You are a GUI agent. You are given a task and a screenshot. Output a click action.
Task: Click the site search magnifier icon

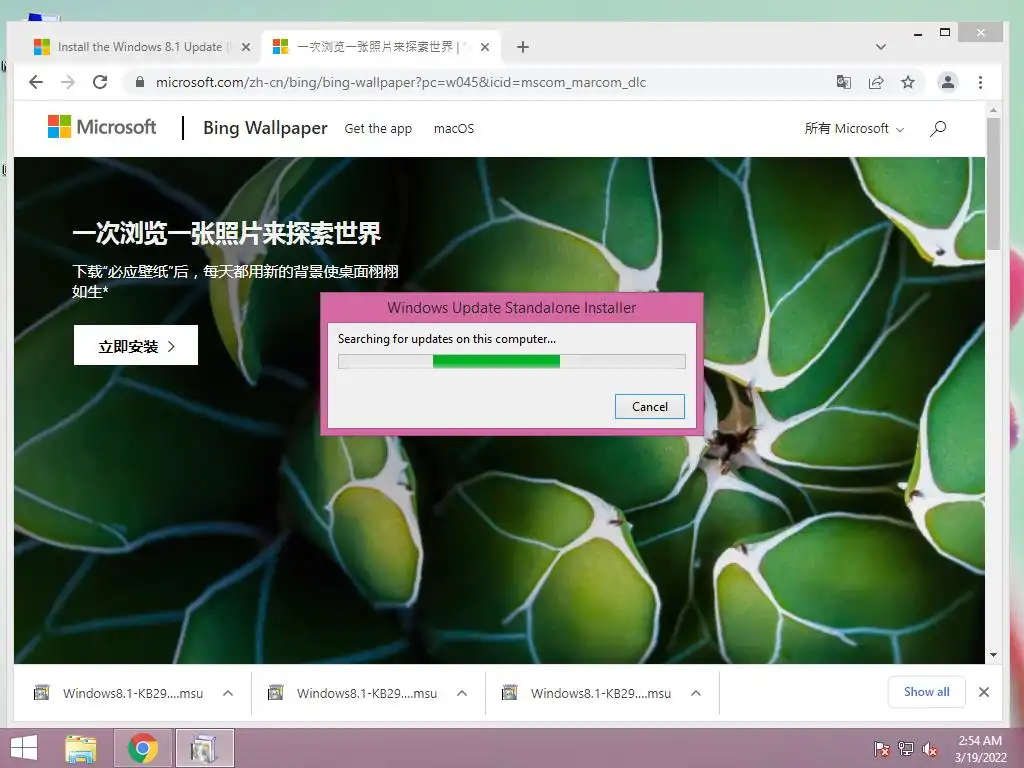click(x=938, y=129)
